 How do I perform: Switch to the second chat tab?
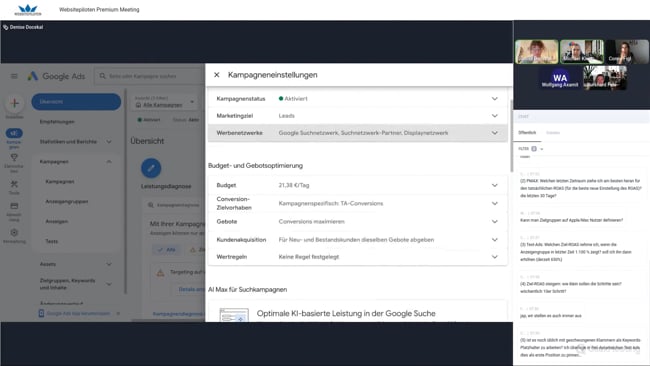pyautogui.click(x=553, y=133)
